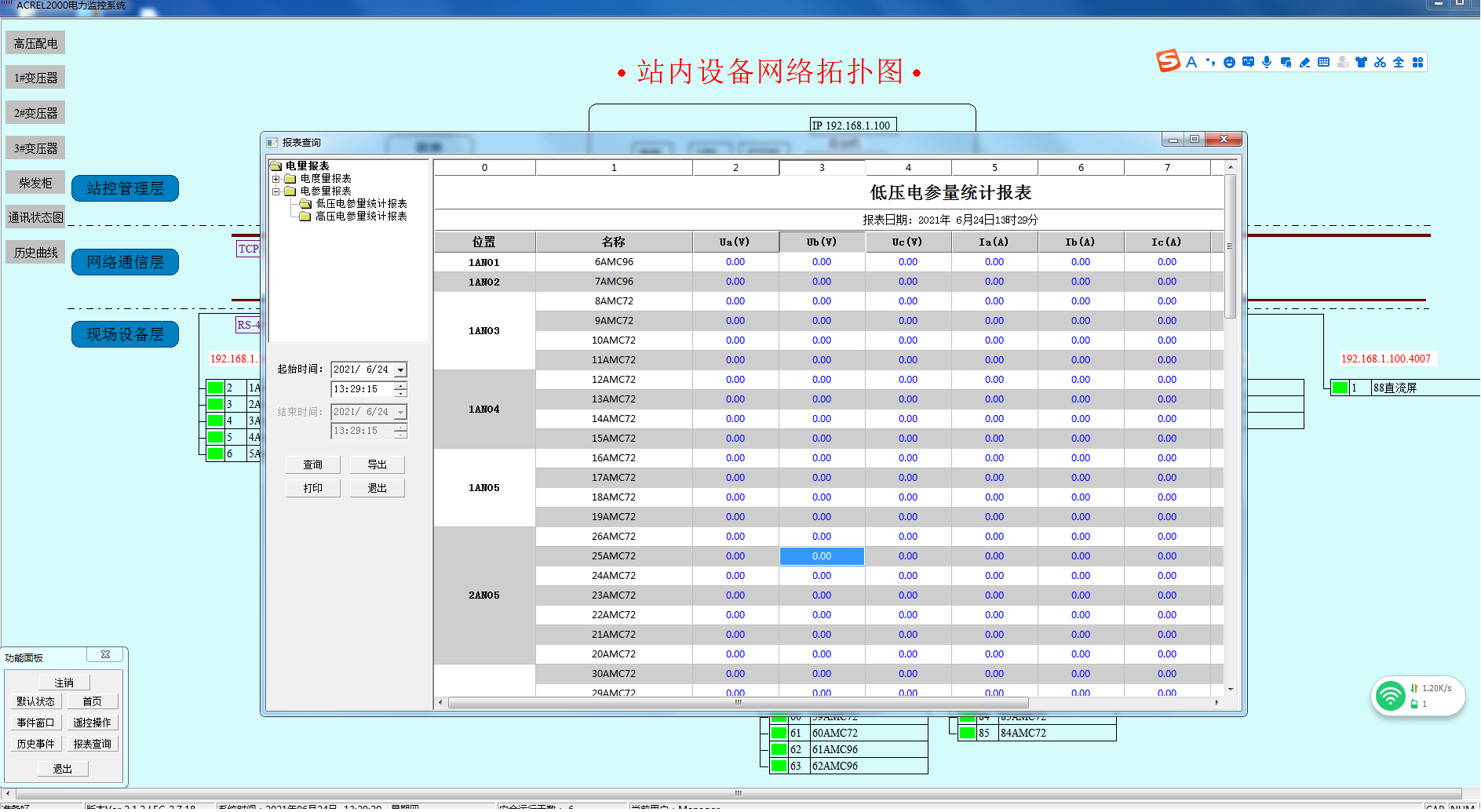Open the 起始时间 date dropdown arrow

point(400,370)
